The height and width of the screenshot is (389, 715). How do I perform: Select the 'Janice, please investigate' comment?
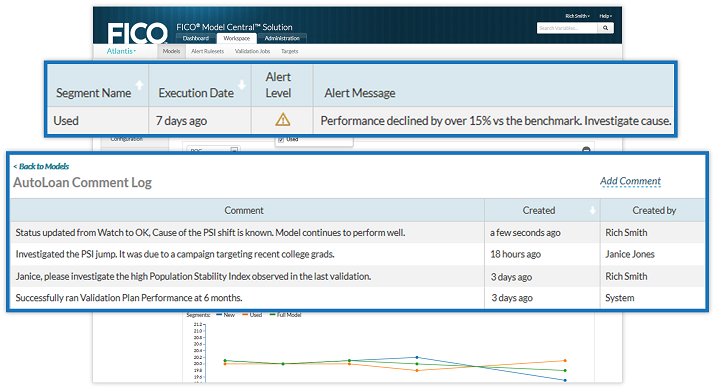[193, 276]
